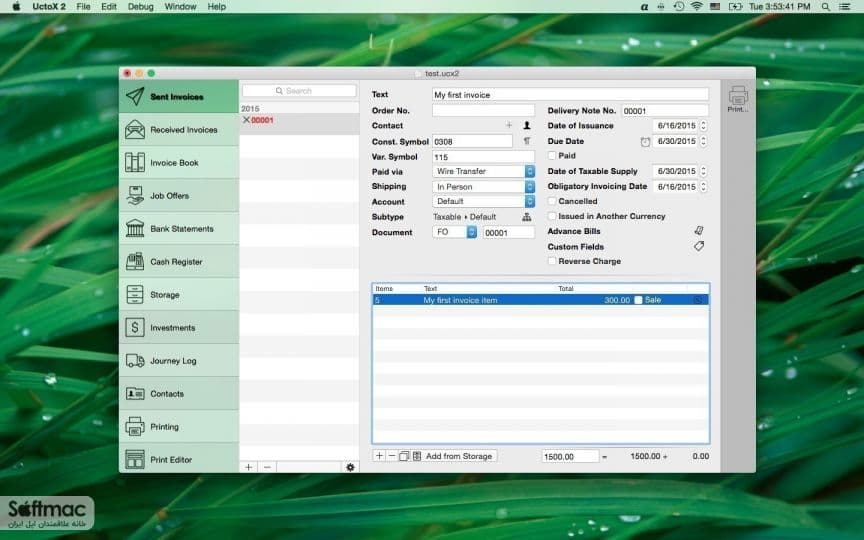
Task: Open gear menu below invoice list
Action: click(x=350, y=467)
